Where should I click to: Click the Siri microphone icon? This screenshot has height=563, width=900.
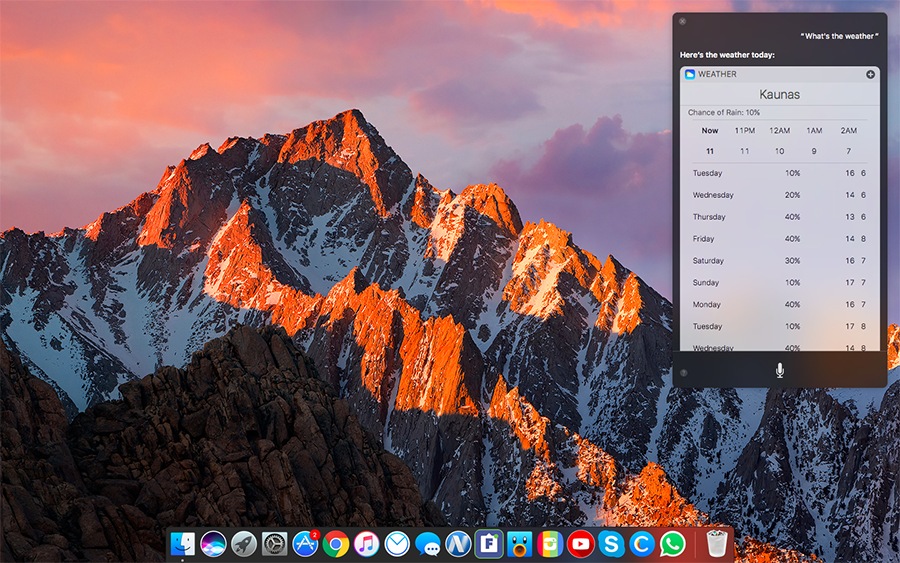point(779,371)
